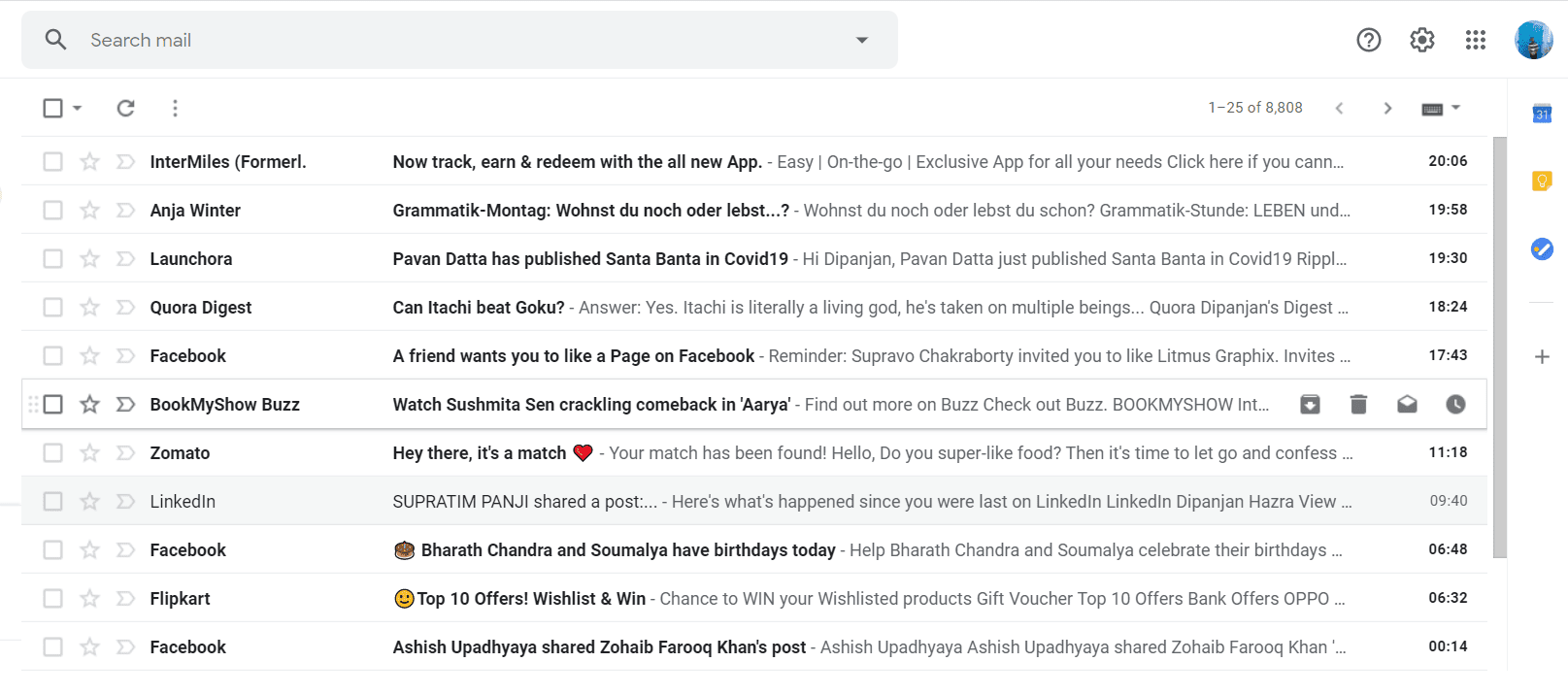
Task: Refresh the inbox mail list
Action: pos(125,108)
